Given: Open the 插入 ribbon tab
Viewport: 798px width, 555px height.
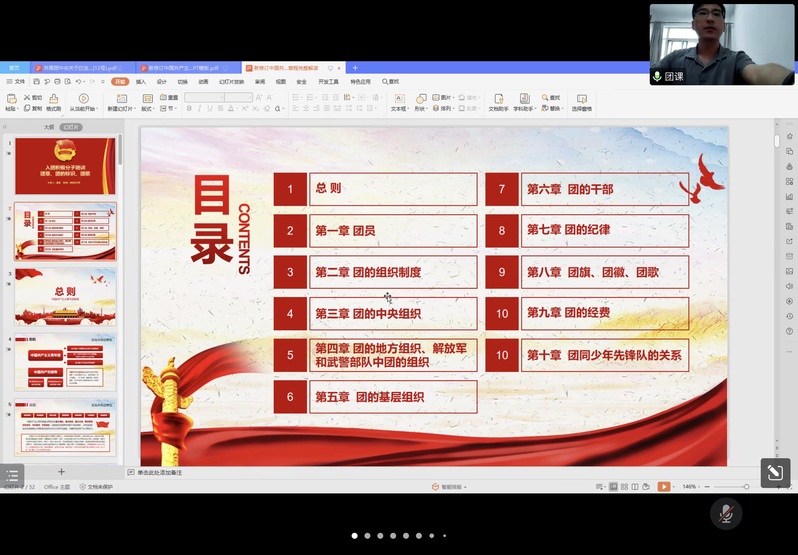Looking at the screenshot, I should (x=141, y=81).
